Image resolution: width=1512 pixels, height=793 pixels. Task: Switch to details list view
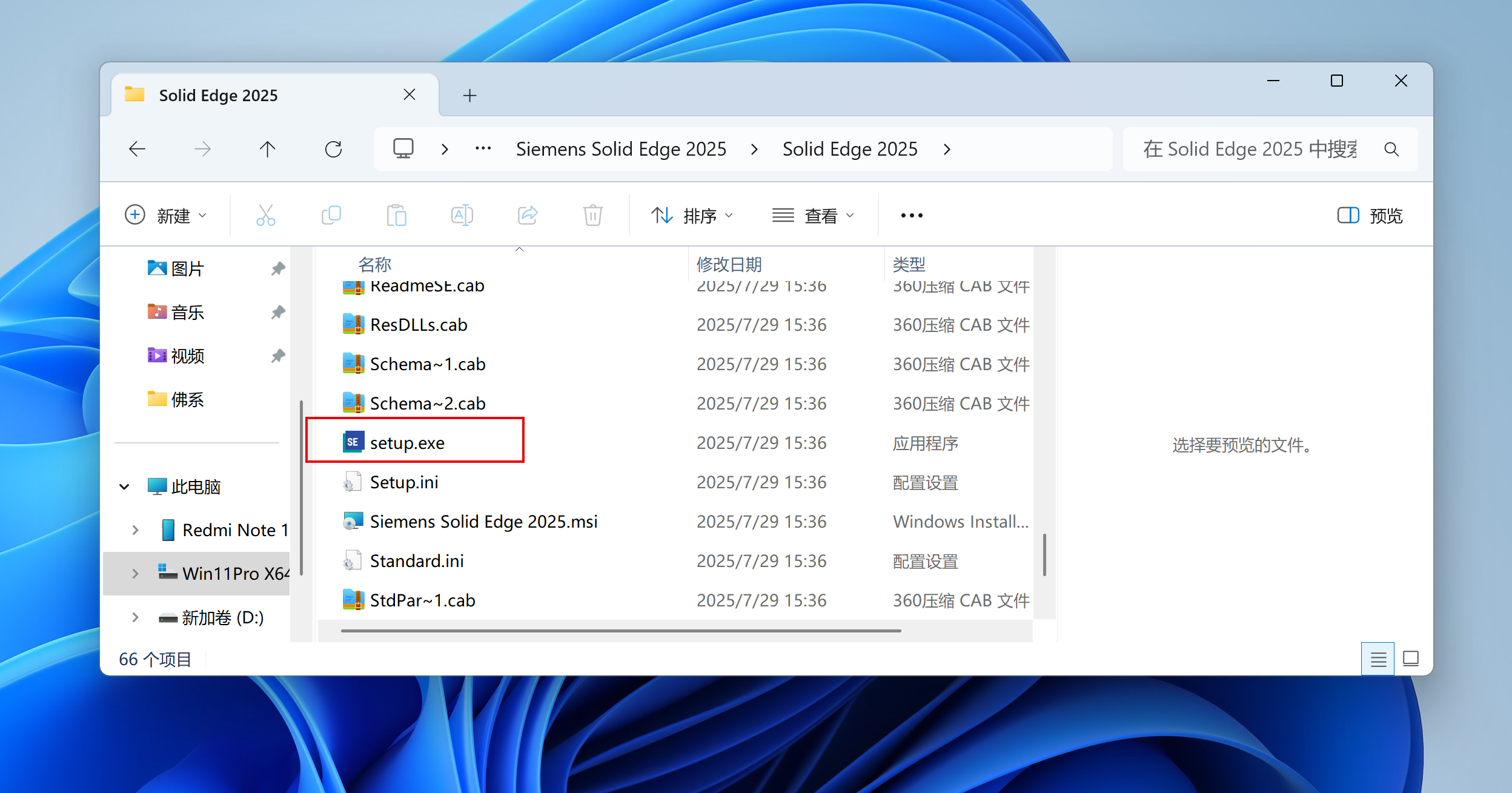pos(1378,659)
